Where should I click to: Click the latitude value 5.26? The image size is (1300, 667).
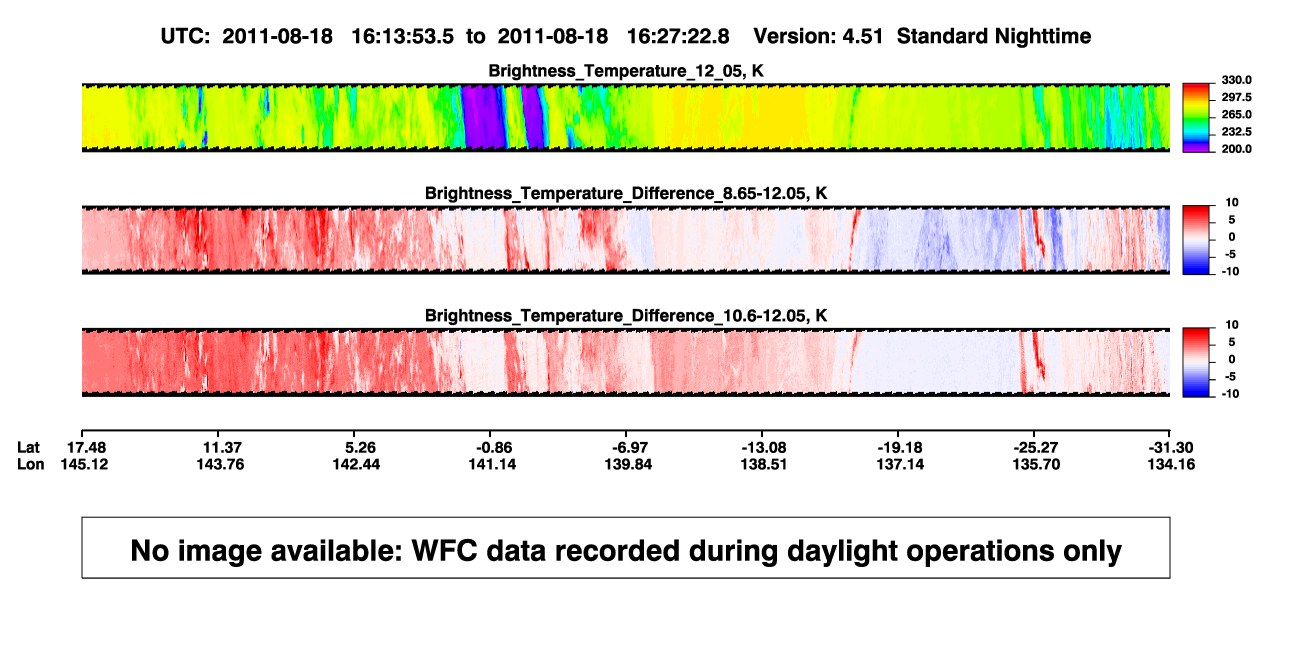tap(360, 447)
